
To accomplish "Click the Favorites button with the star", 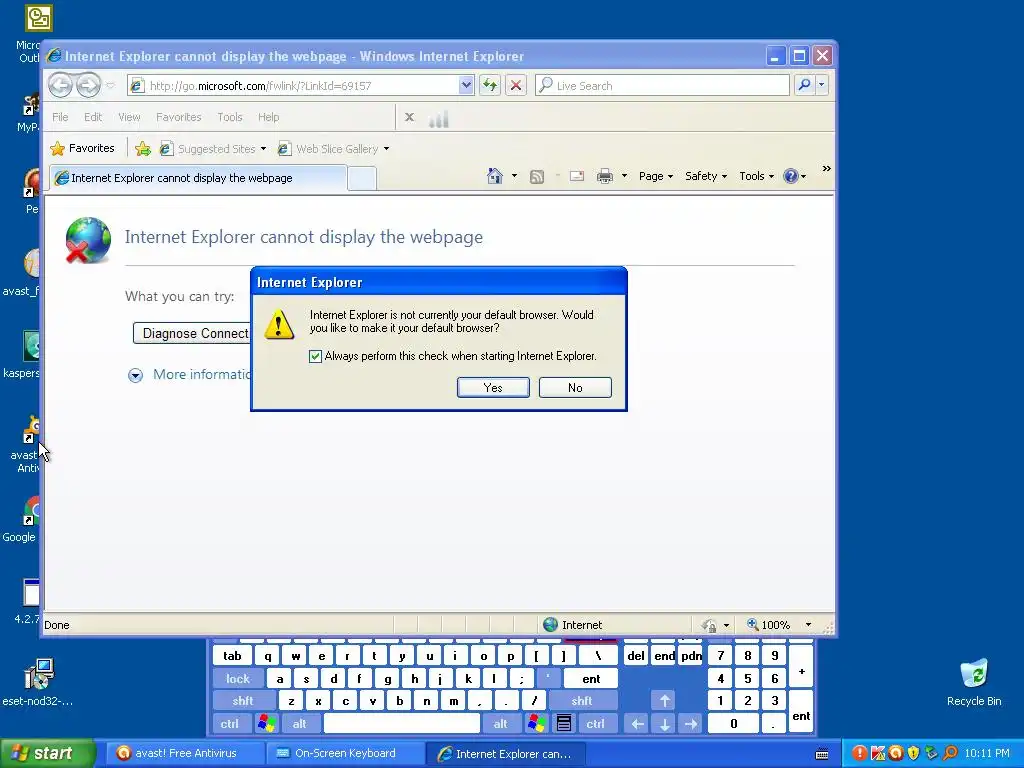I will [x=83, y=148].
